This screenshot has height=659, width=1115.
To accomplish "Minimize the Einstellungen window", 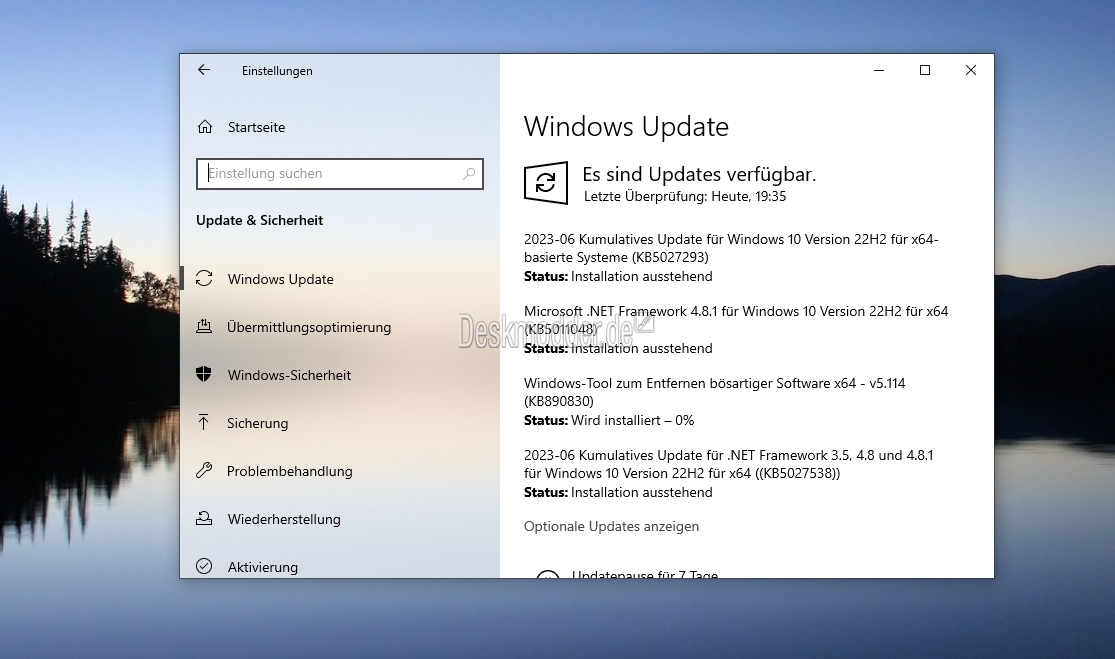I will (879, 70).
